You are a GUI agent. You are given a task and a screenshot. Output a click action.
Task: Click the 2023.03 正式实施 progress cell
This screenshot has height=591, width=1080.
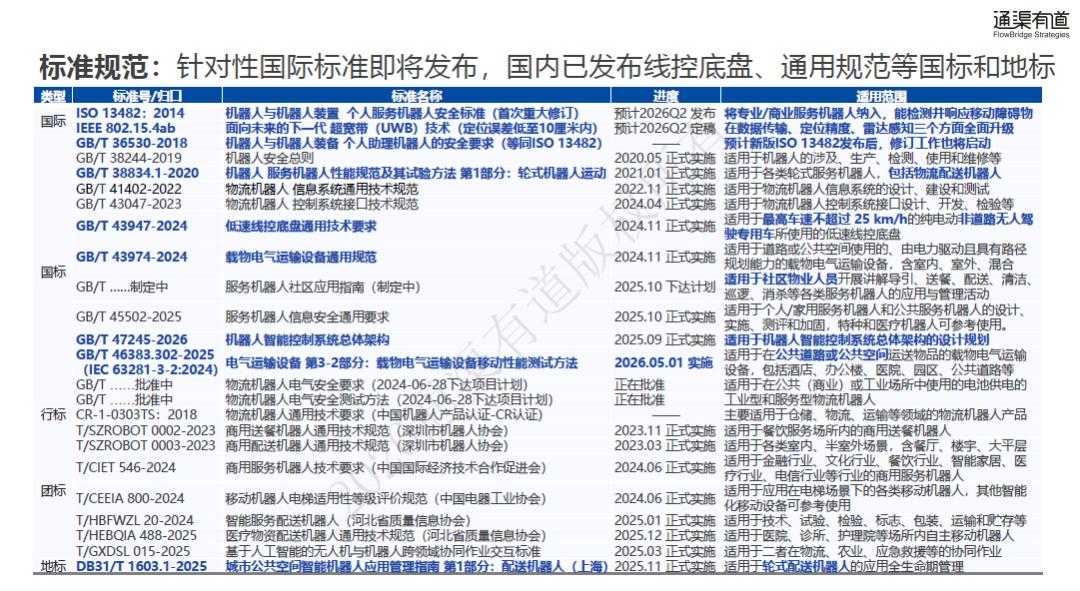(x=665, y=446)
